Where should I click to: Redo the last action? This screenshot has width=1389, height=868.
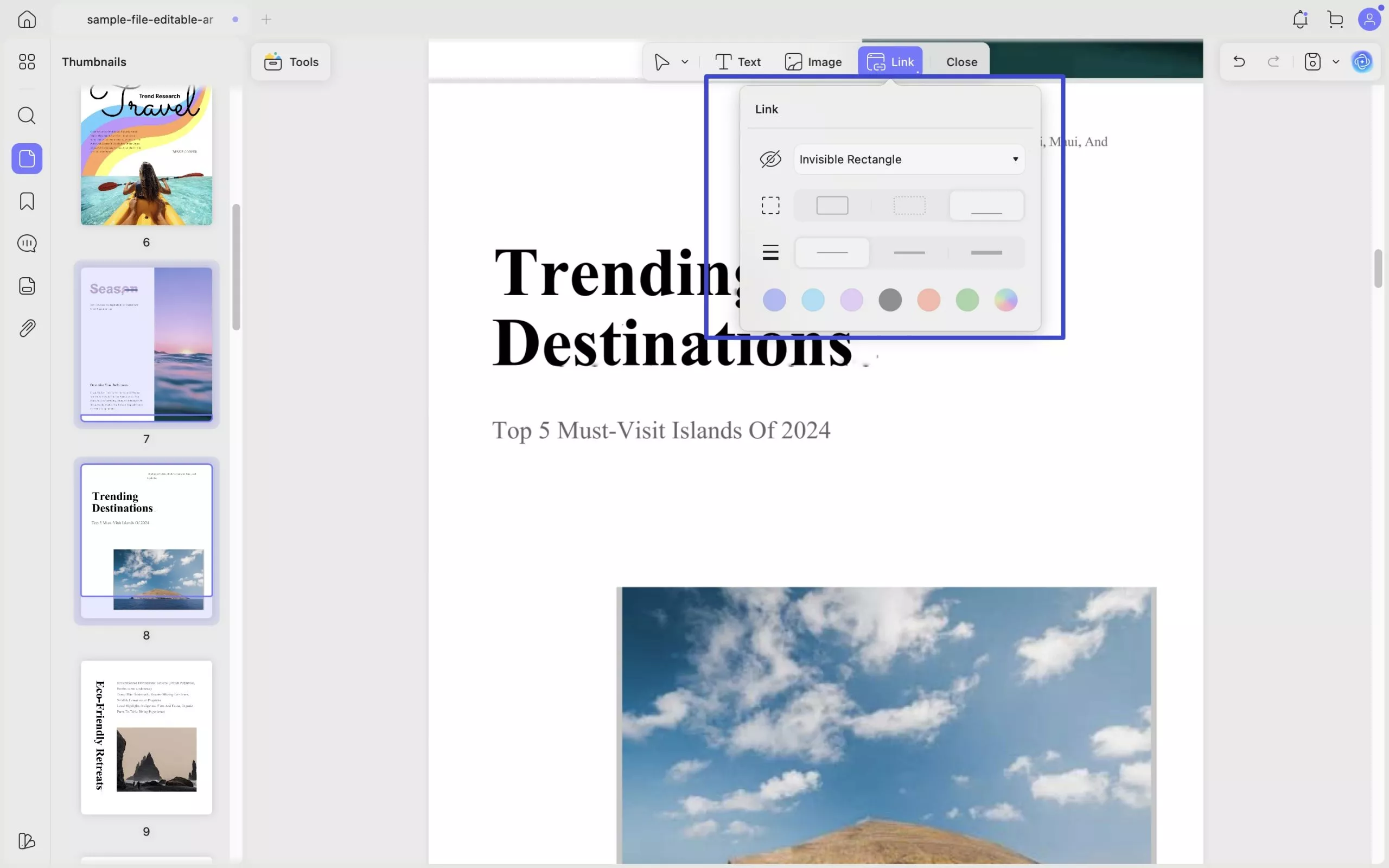point(1273,61)
